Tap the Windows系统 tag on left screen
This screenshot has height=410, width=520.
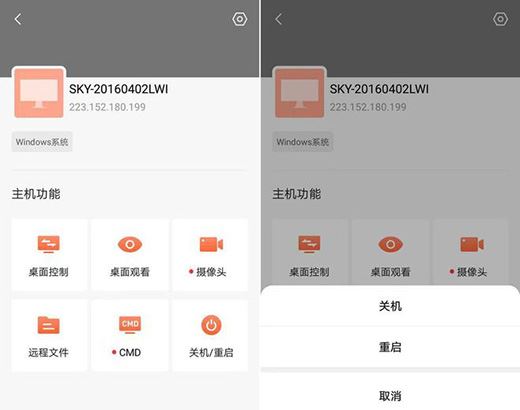click(42, 142)
